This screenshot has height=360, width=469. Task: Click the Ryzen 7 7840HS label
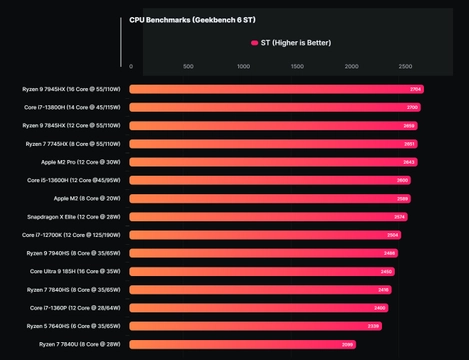coord(74,290)
